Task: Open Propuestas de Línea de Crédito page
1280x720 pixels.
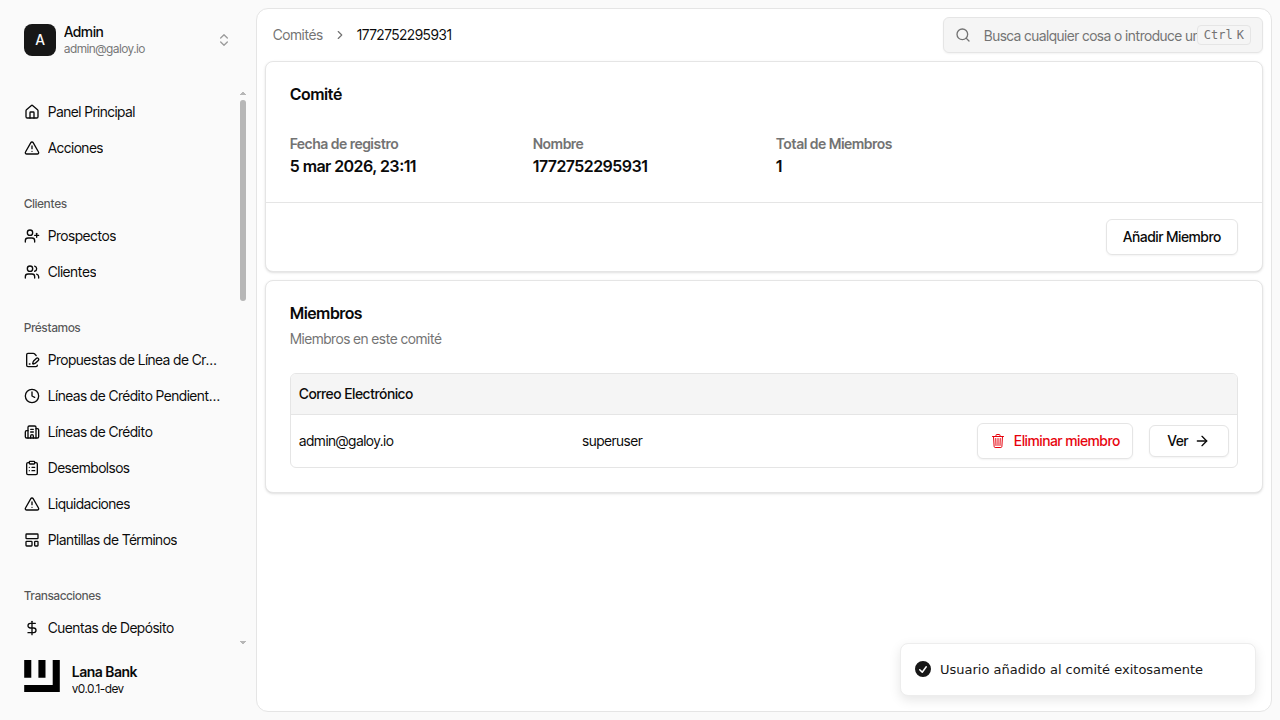Action: 132,360
